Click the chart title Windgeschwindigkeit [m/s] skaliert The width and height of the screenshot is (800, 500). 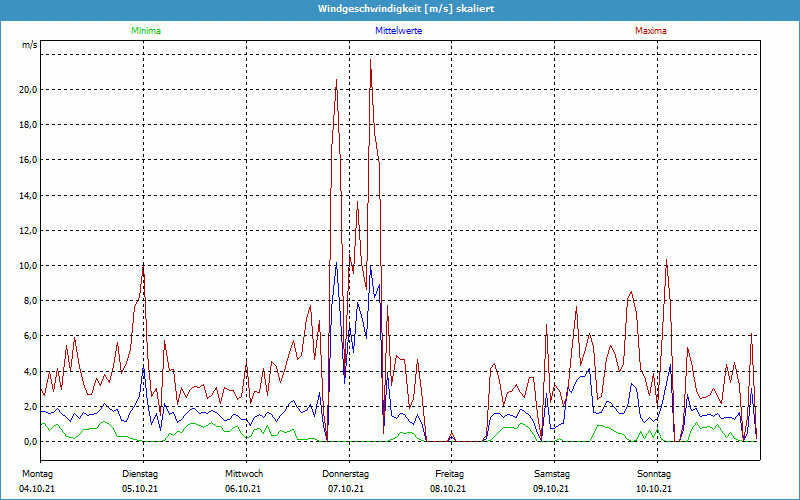pos(406,9)
